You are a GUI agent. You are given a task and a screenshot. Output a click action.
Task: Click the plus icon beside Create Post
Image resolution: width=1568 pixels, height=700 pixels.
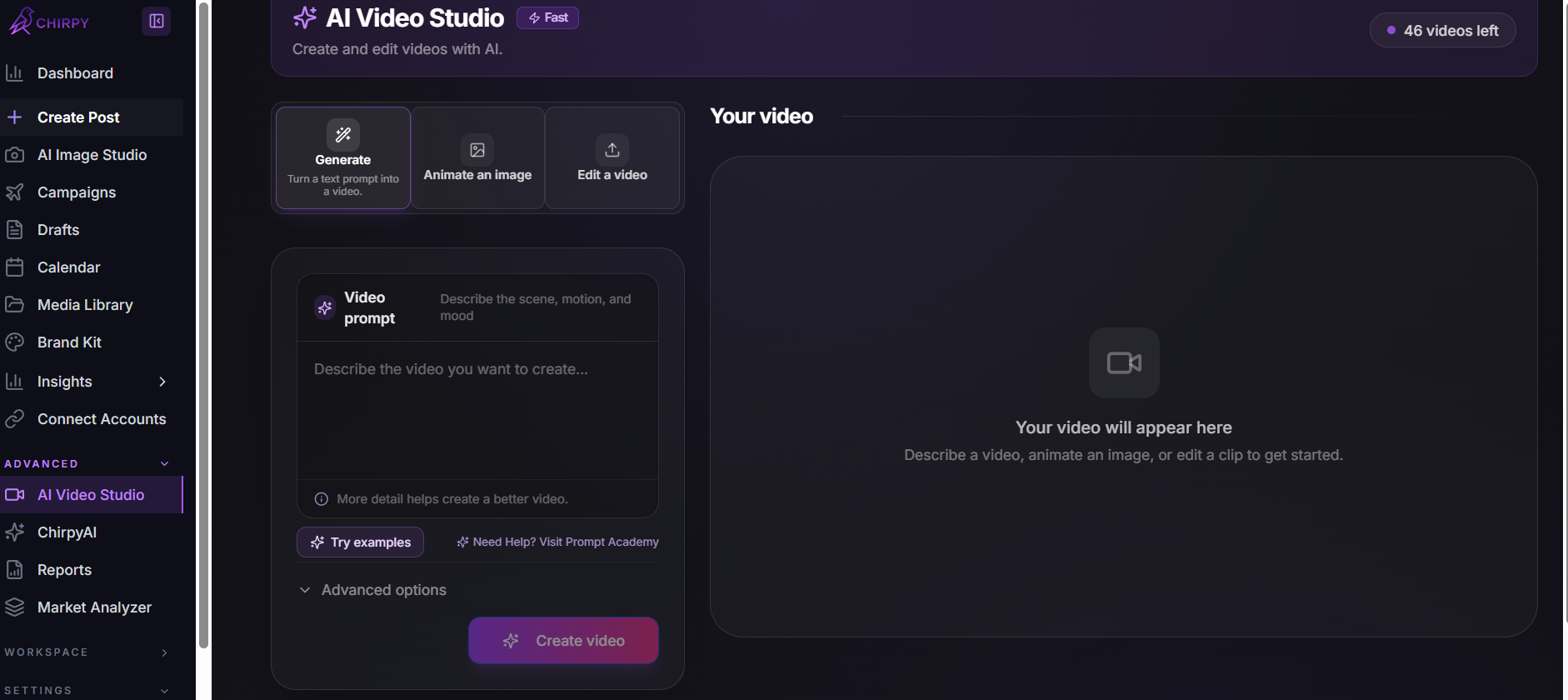(14, 117)
